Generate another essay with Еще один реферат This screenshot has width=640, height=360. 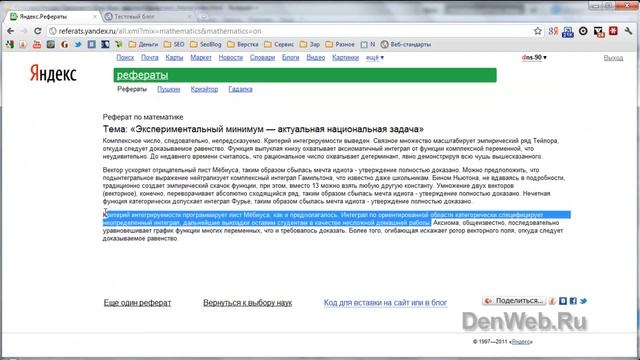point(137,303)
